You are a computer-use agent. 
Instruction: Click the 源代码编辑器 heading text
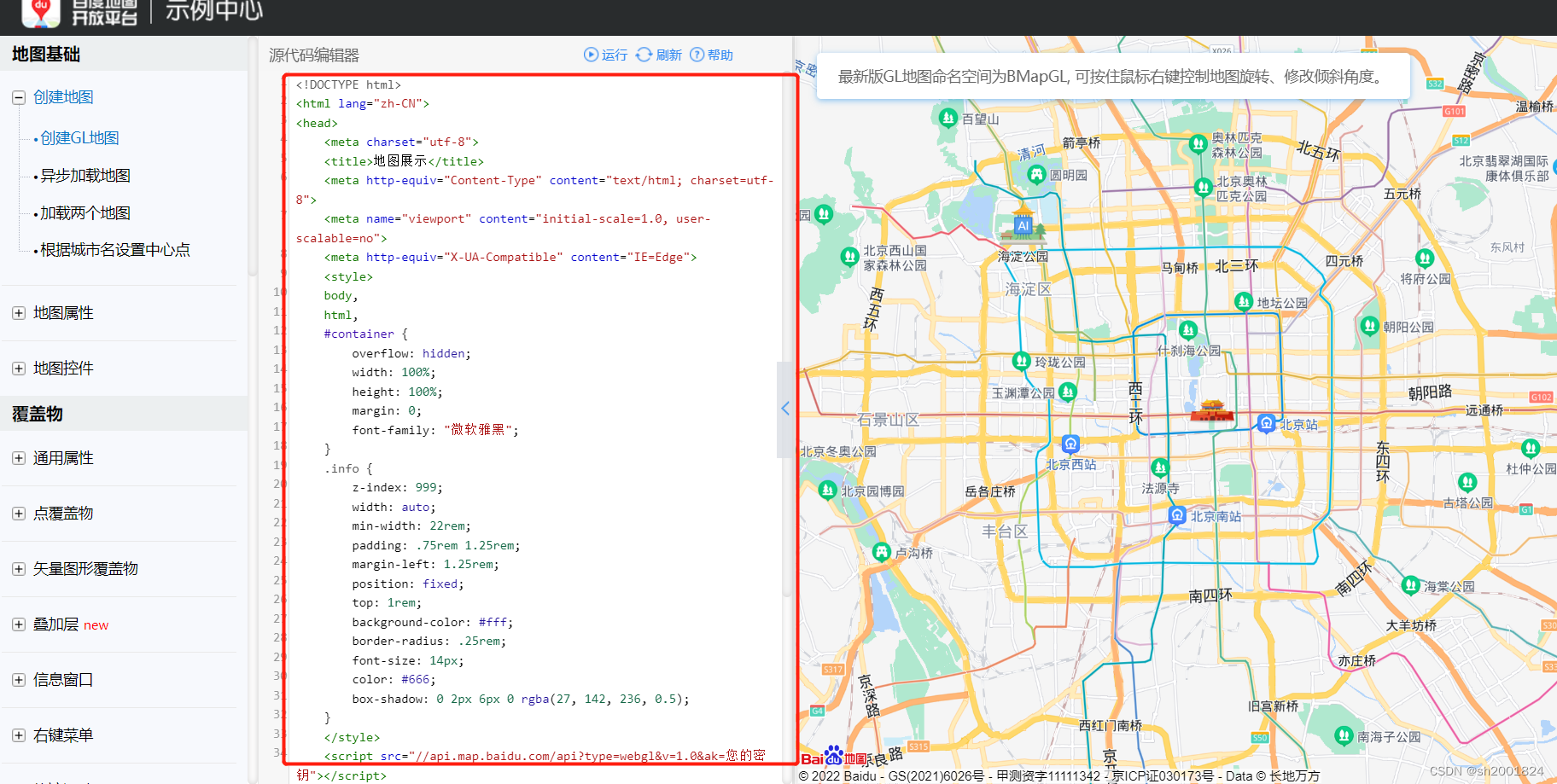point(314,55)
